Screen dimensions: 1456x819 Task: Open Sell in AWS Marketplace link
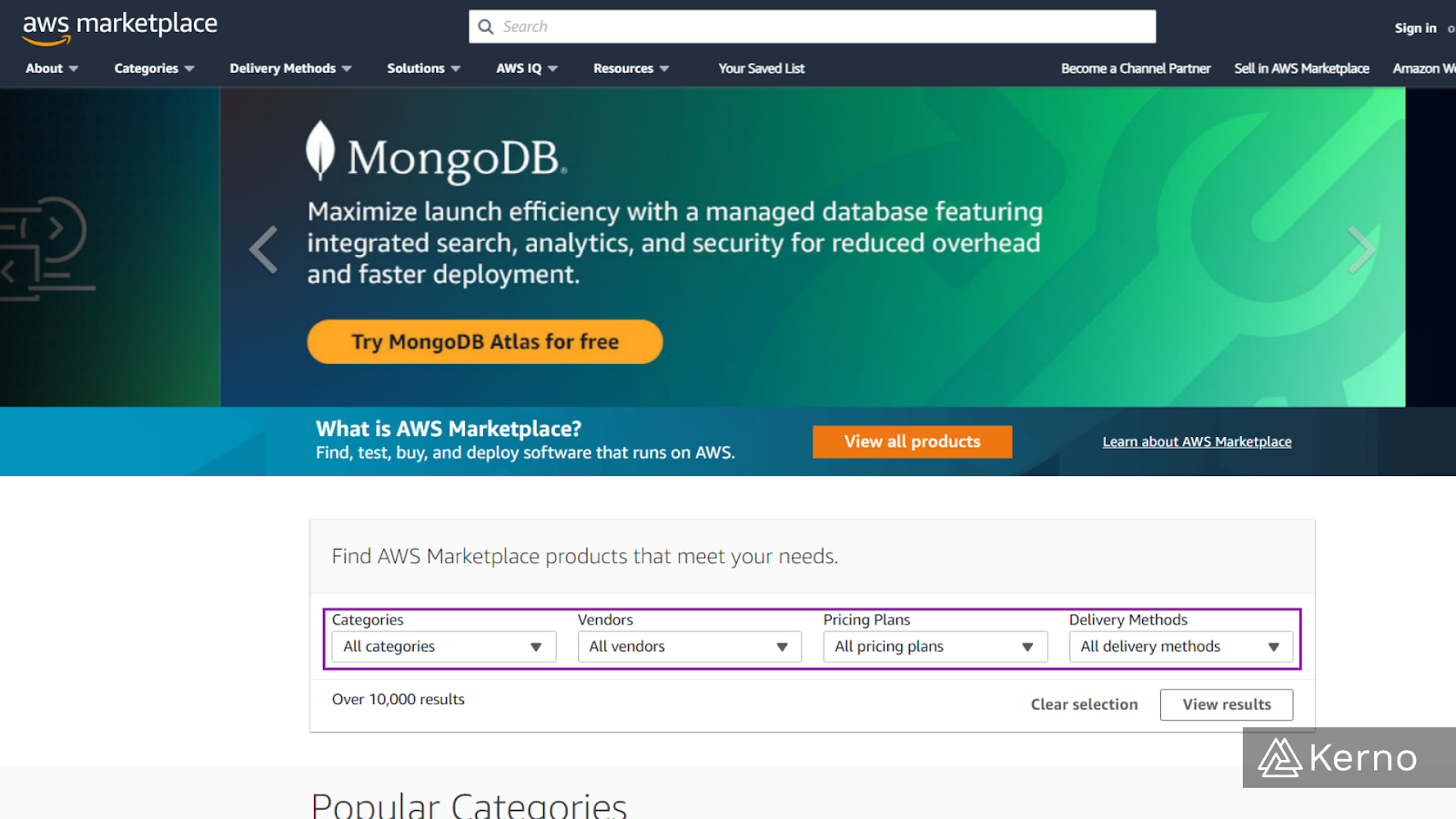point(1301,68)
